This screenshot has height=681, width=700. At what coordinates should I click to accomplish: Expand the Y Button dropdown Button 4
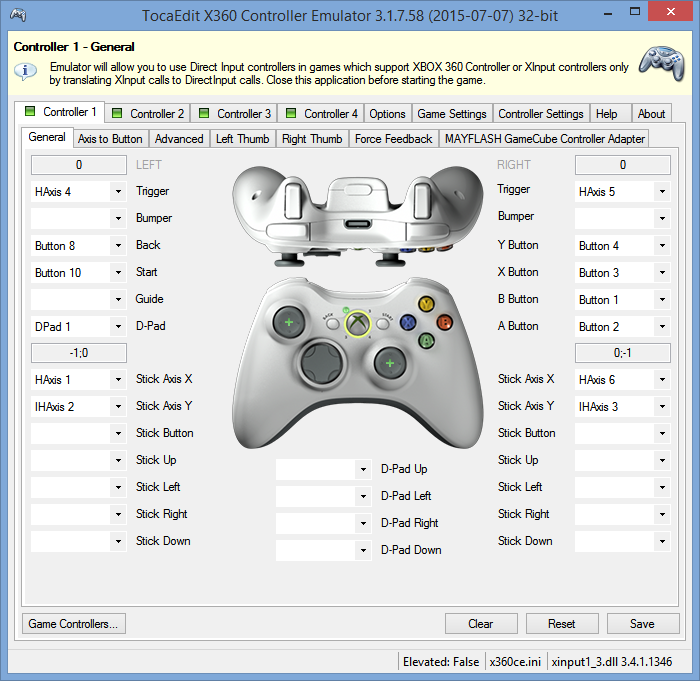662,246
